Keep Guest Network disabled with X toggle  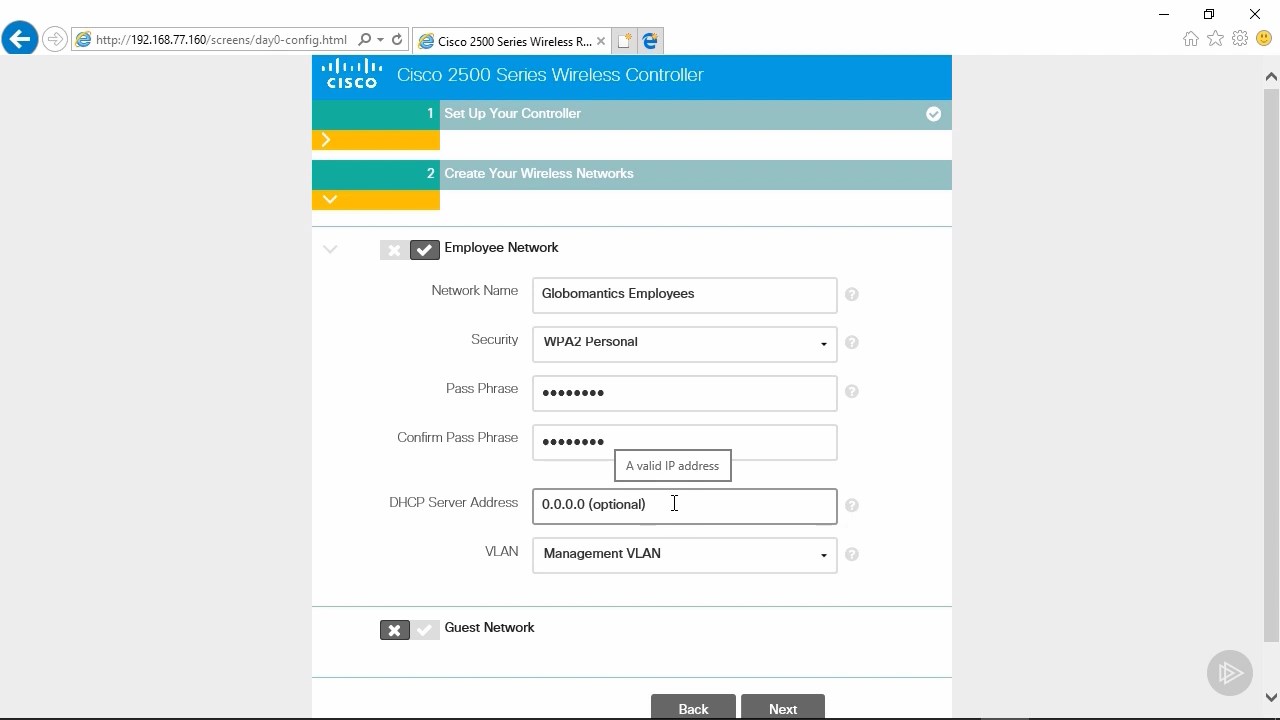click(x=394, y=630)
